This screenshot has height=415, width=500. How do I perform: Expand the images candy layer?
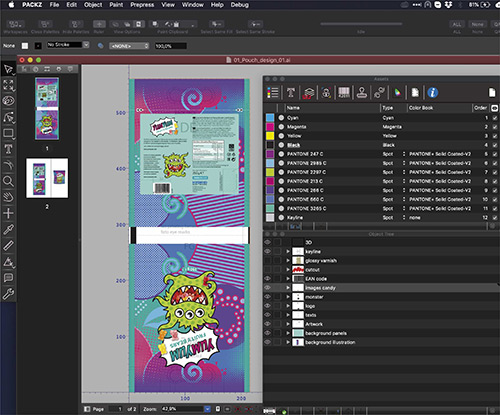click(288, 288)
